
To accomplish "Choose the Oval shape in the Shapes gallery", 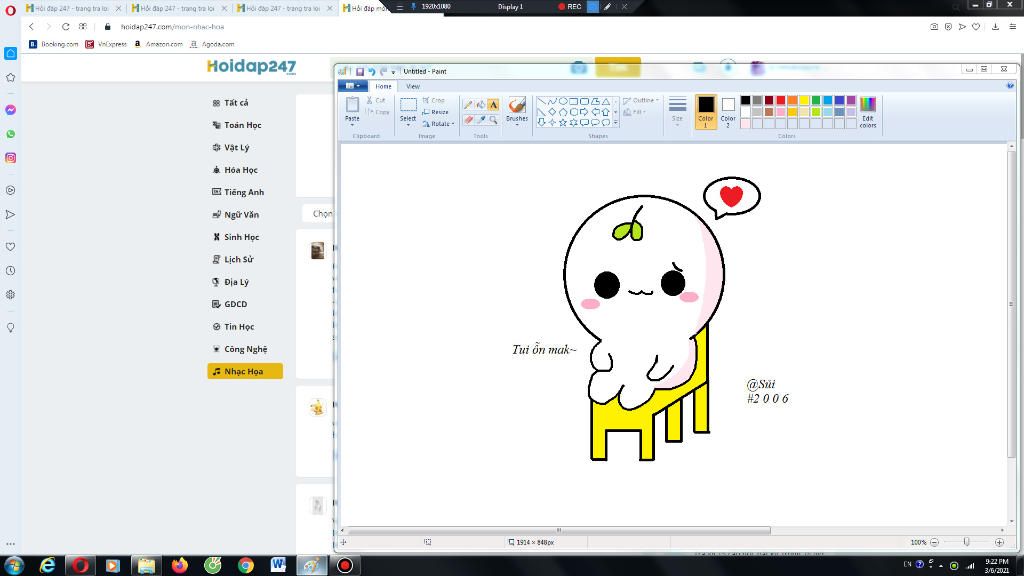I will tap(563, 101).
